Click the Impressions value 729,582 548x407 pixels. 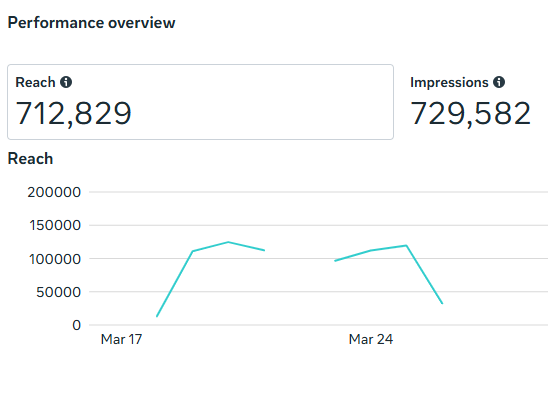pos(470,113)
